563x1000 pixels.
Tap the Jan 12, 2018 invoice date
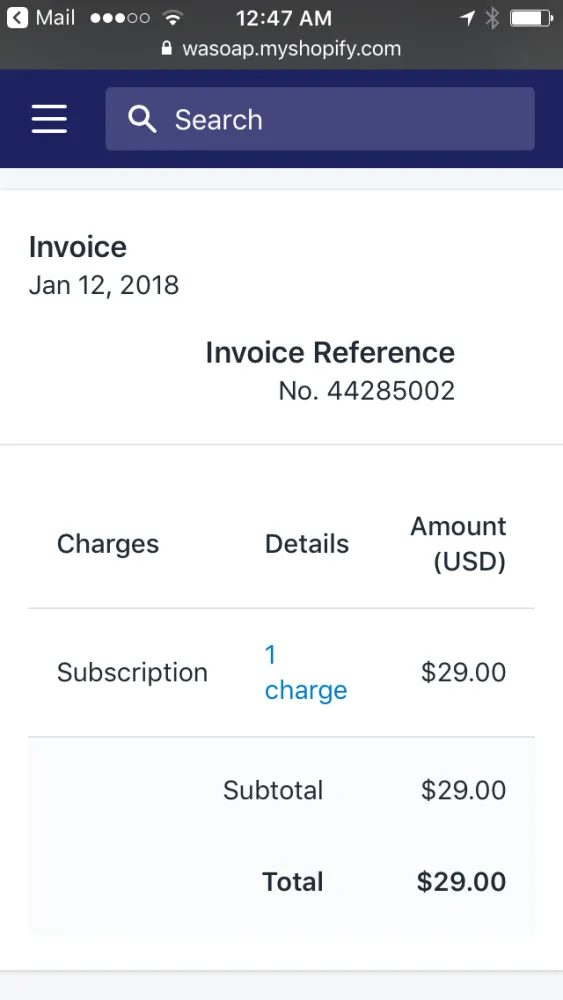point(104,285)
